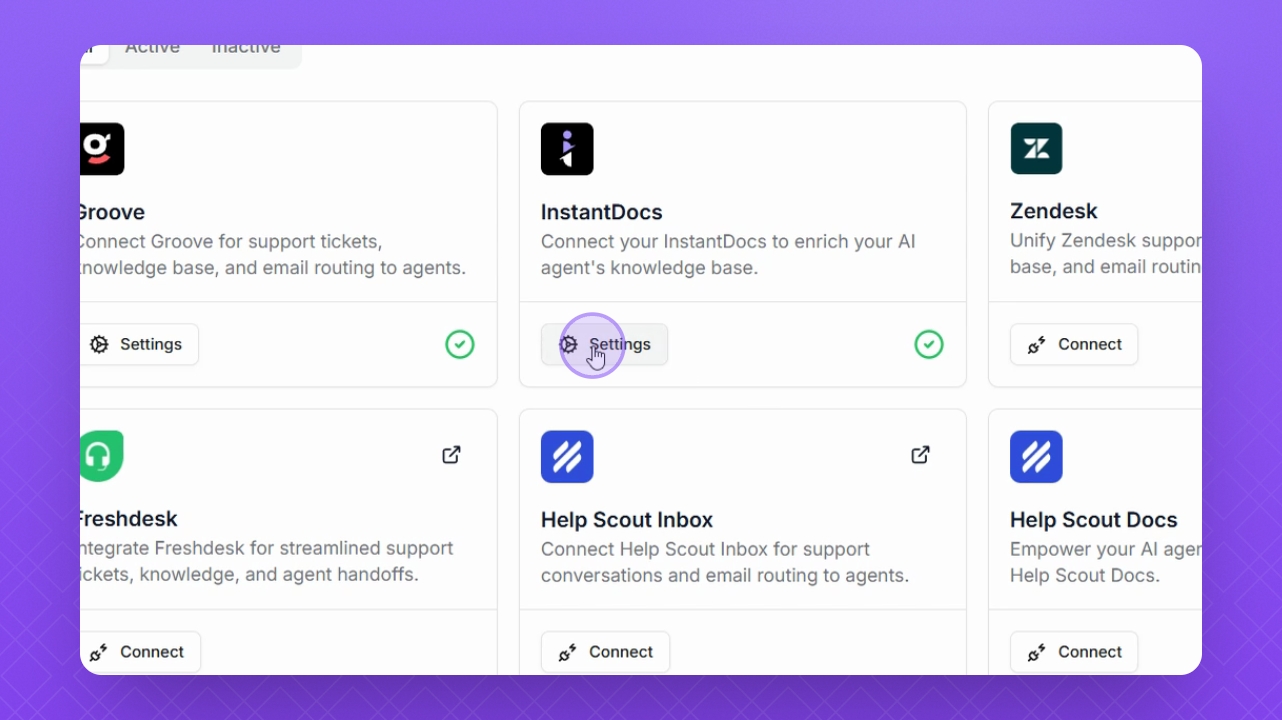Screen dimensions: 1282x720
Task: Click the Help Scout Inbox logo
Action: [x=567, y=456]
